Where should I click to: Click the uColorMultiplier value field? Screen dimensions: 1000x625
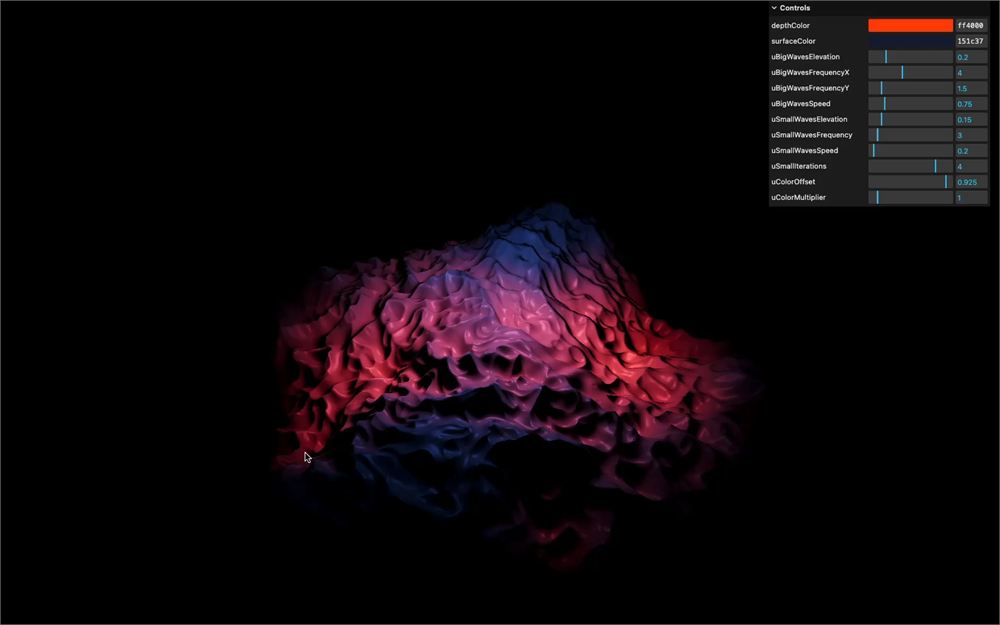(971, 198)
